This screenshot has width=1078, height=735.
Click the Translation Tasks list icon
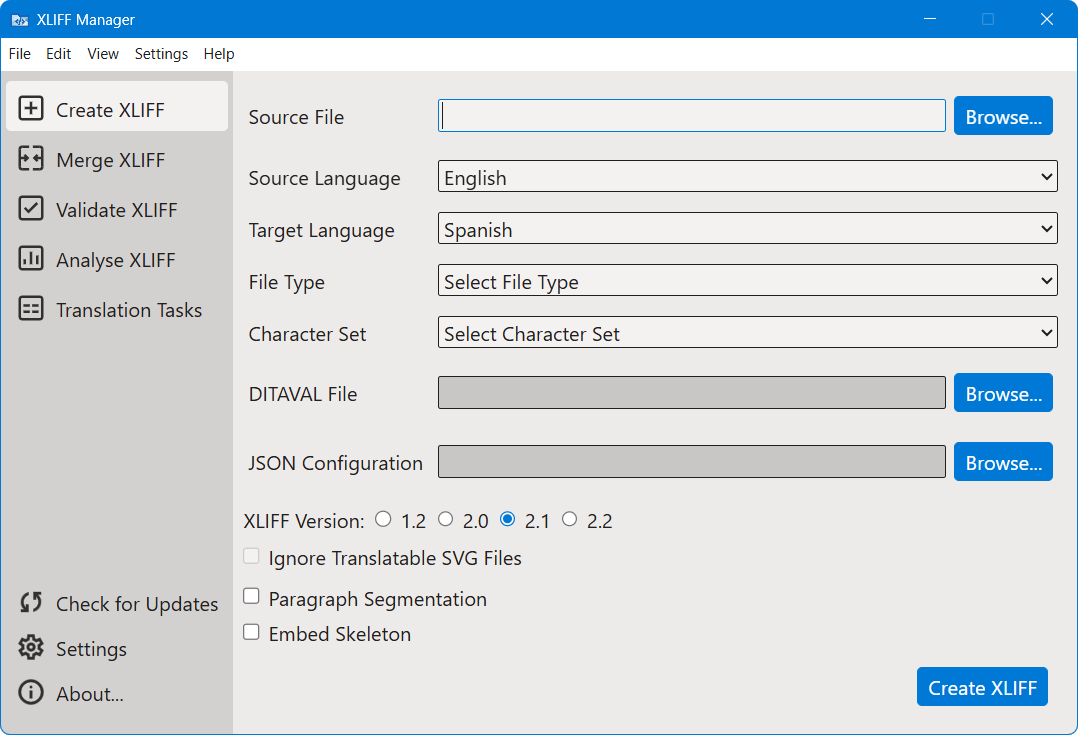(31, 309)
